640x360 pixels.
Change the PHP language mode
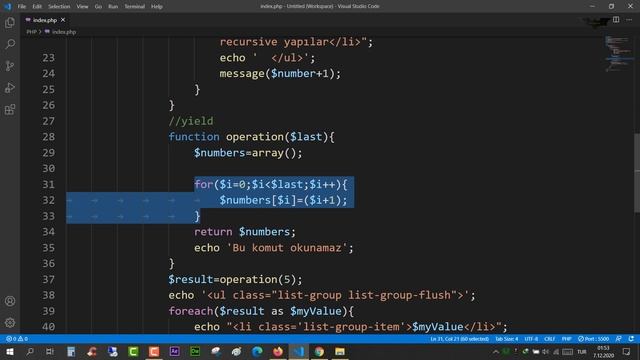[x=567, y=339]
